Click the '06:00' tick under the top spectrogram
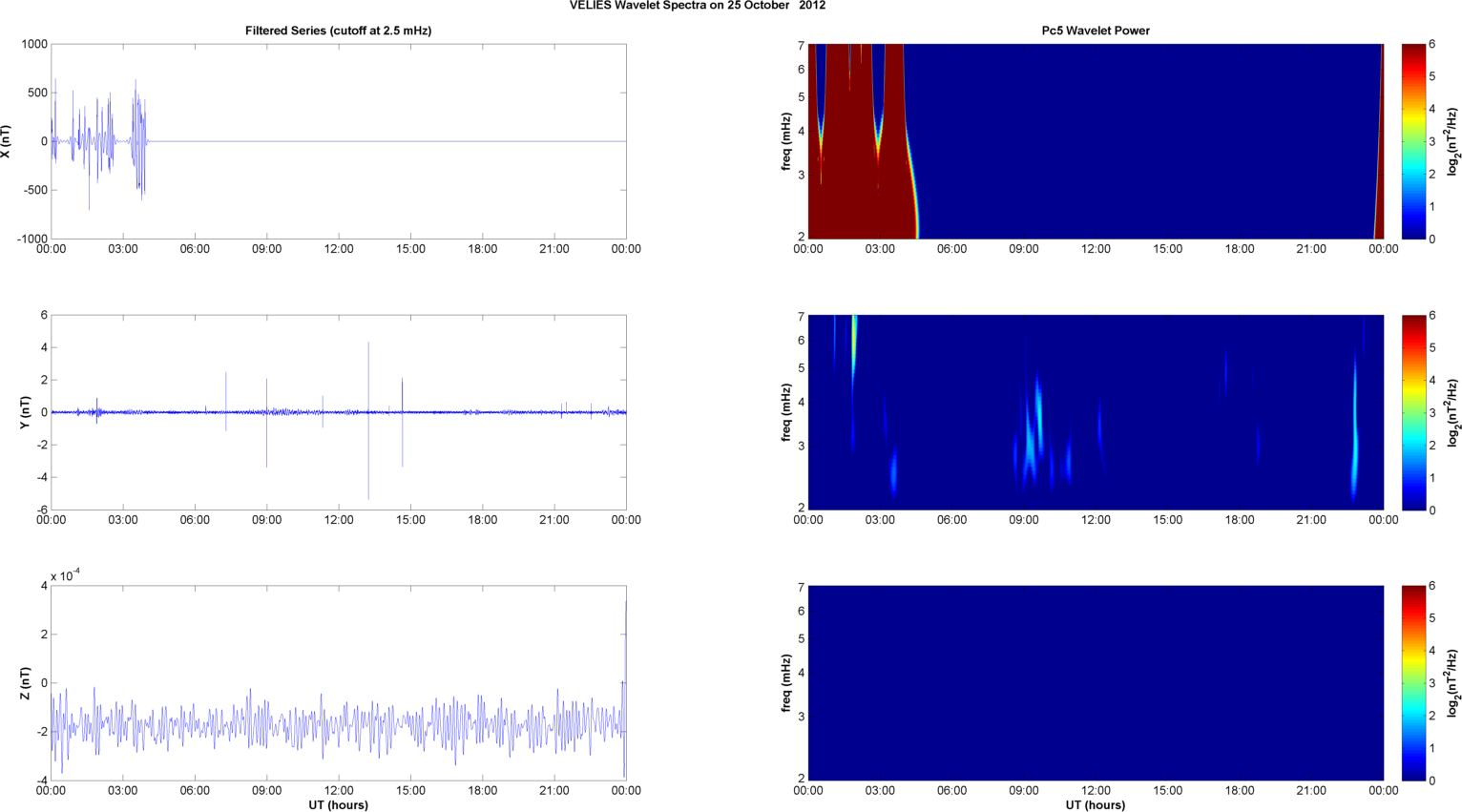 point(951,249)
